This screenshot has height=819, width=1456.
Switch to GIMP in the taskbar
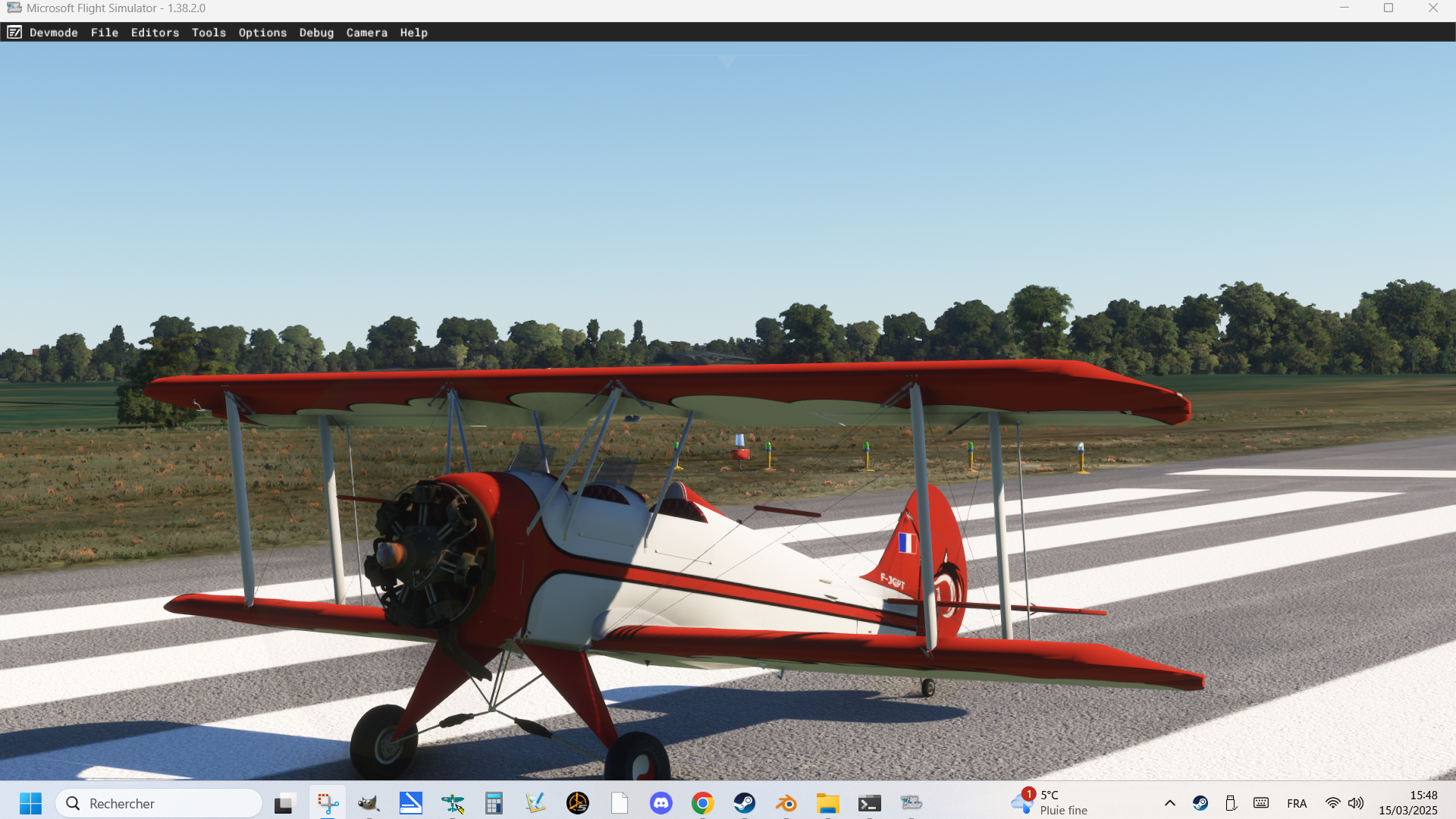coord(369,803)
